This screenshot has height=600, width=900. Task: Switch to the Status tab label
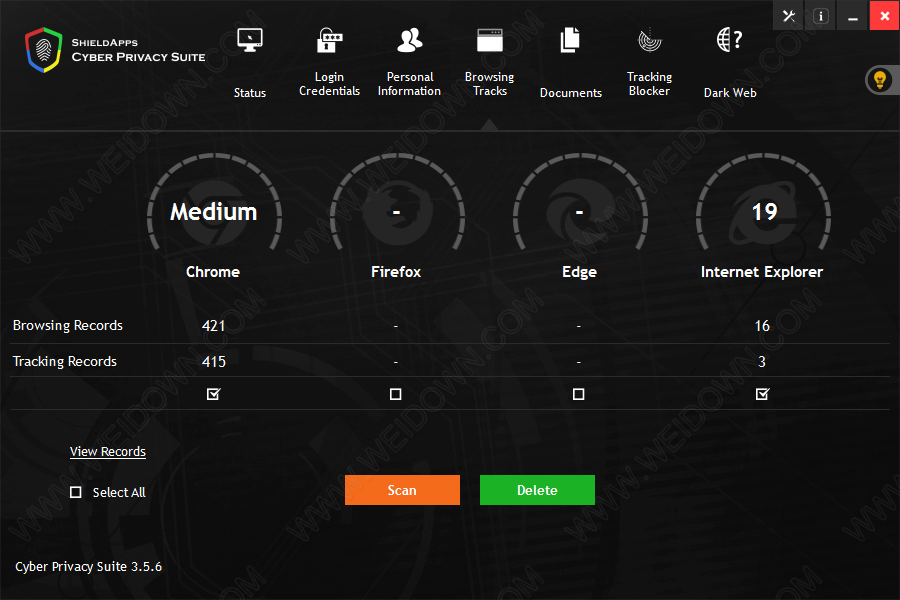point(250,92)
